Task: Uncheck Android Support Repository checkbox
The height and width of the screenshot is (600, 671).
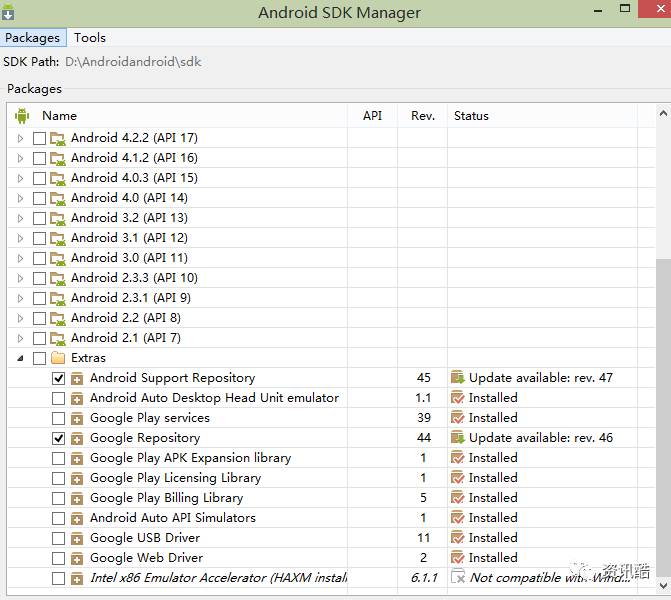Action: [58, 378]
